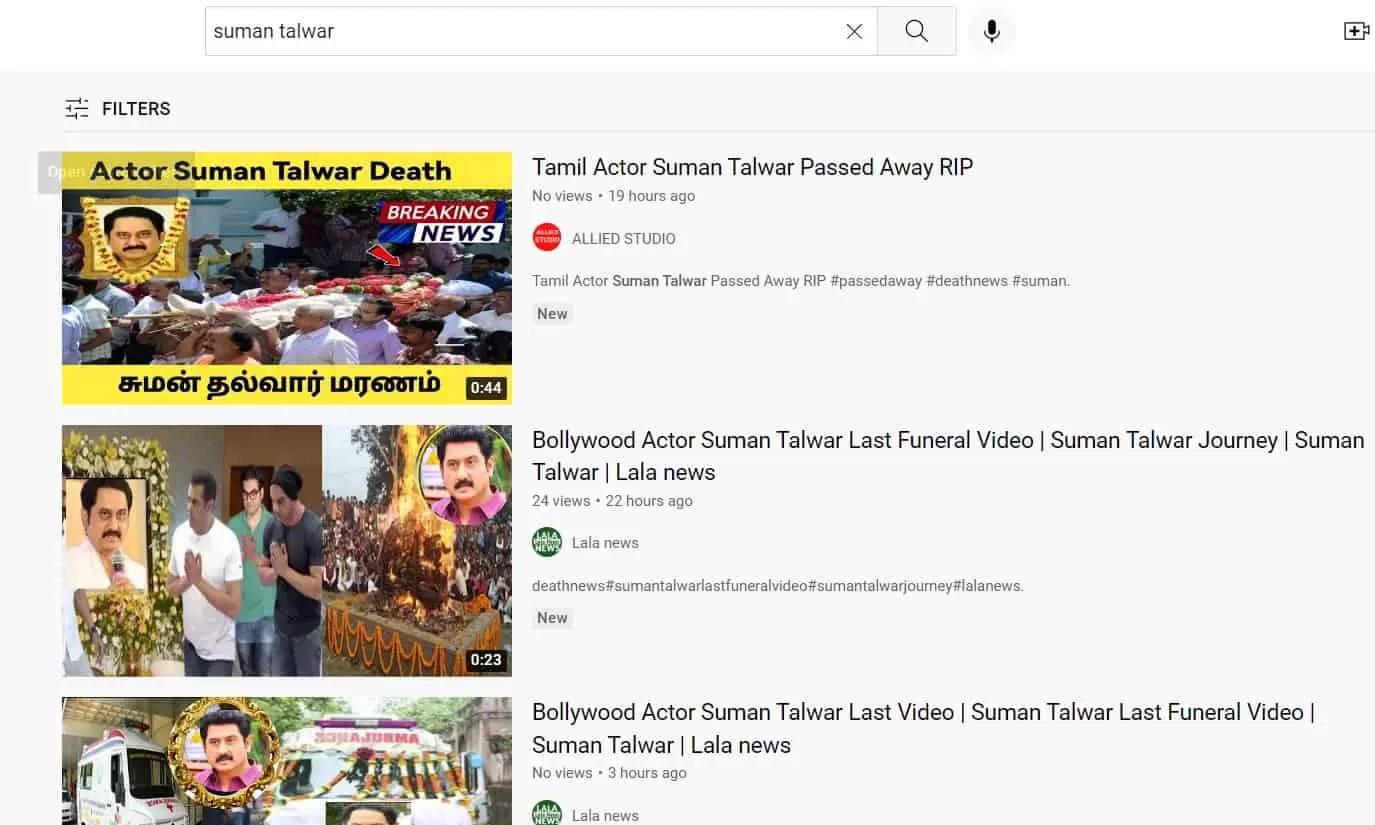Open Lala news channel name under the 24 views video

[x=605, y=543]
